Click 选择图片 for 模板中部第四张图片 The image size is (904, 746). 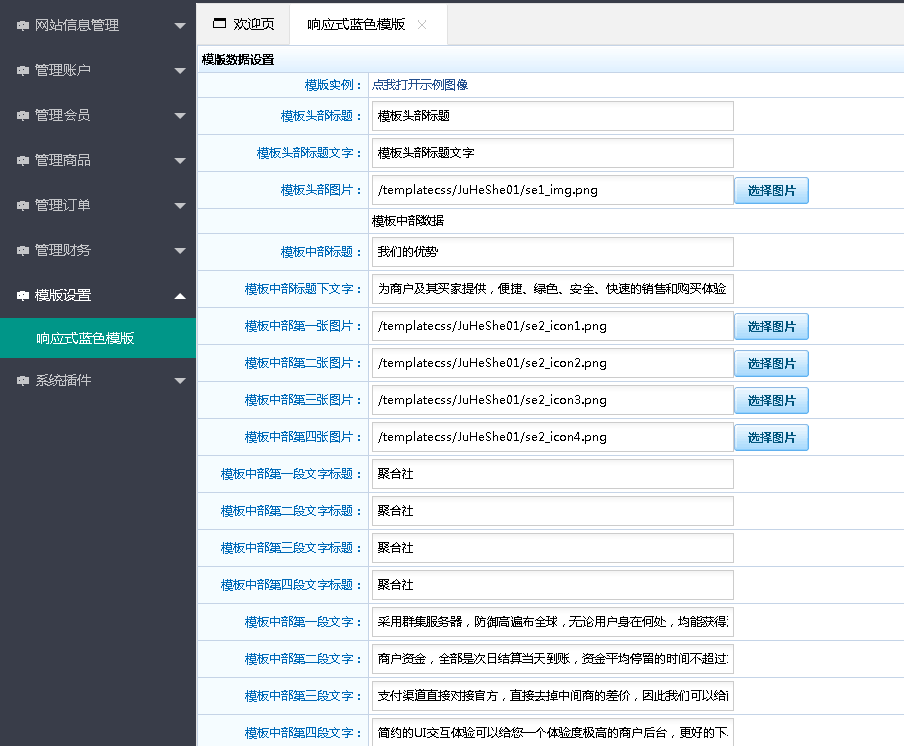[770, 437]
